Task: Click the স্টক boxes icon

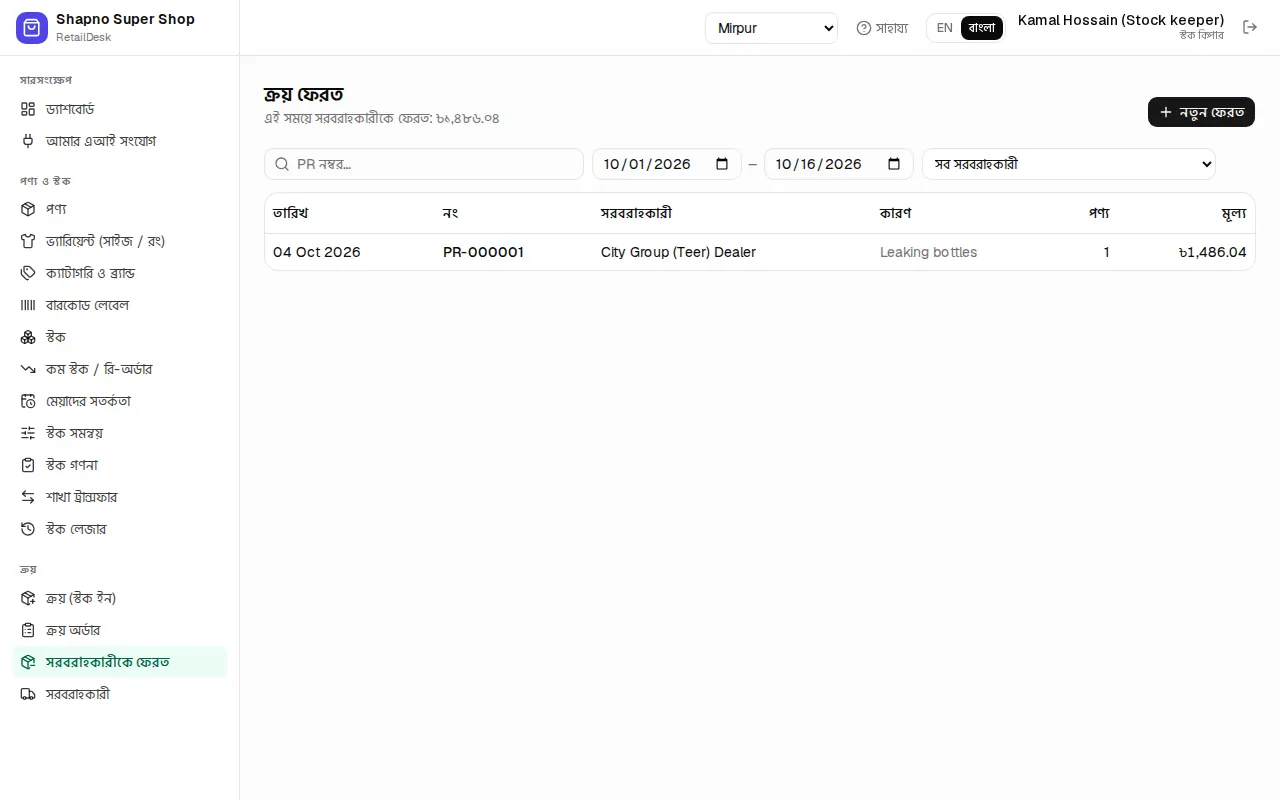Action: point(28,337)
